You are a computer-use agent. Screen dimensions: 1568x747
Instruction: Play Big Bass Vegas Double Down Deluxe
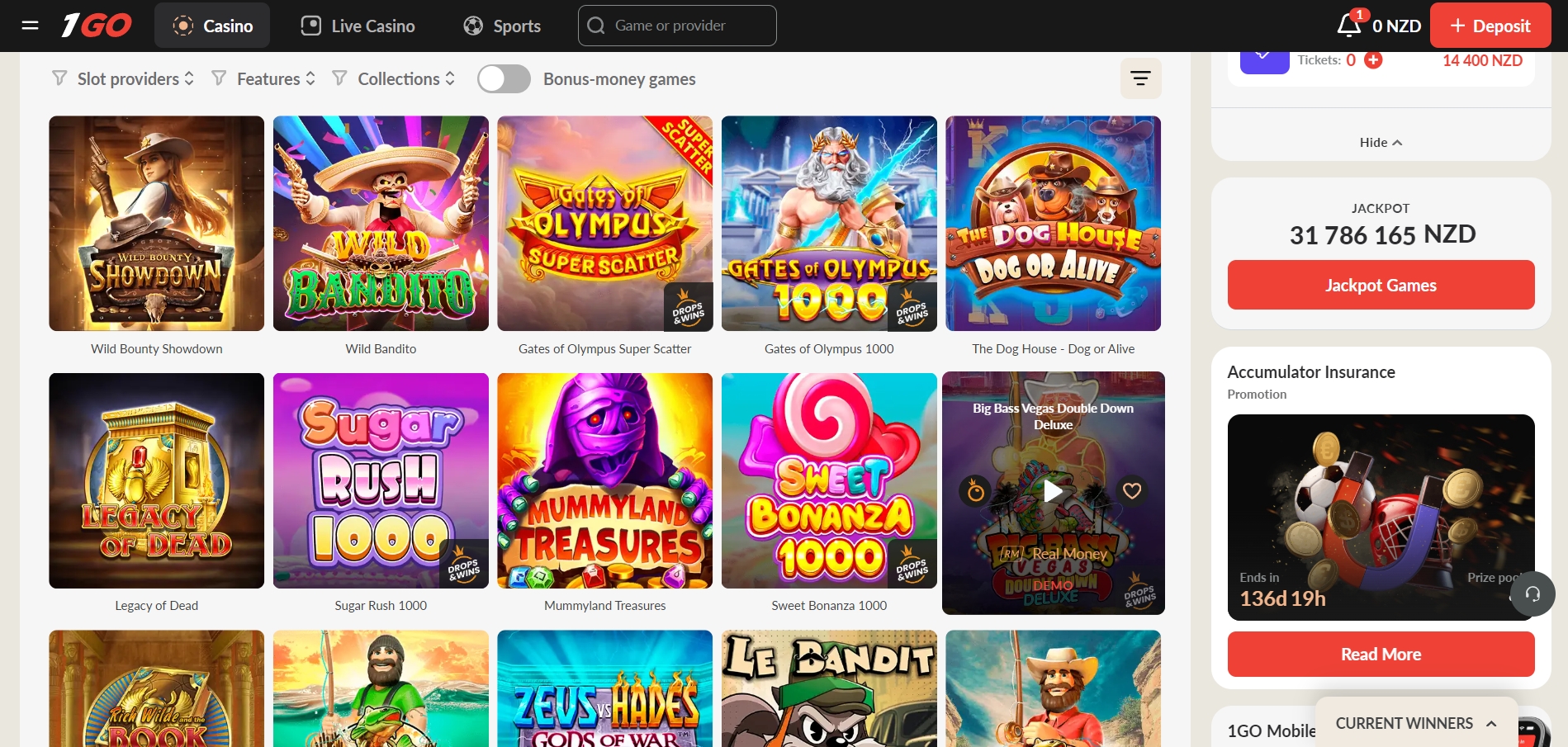tap(1053, 491)
